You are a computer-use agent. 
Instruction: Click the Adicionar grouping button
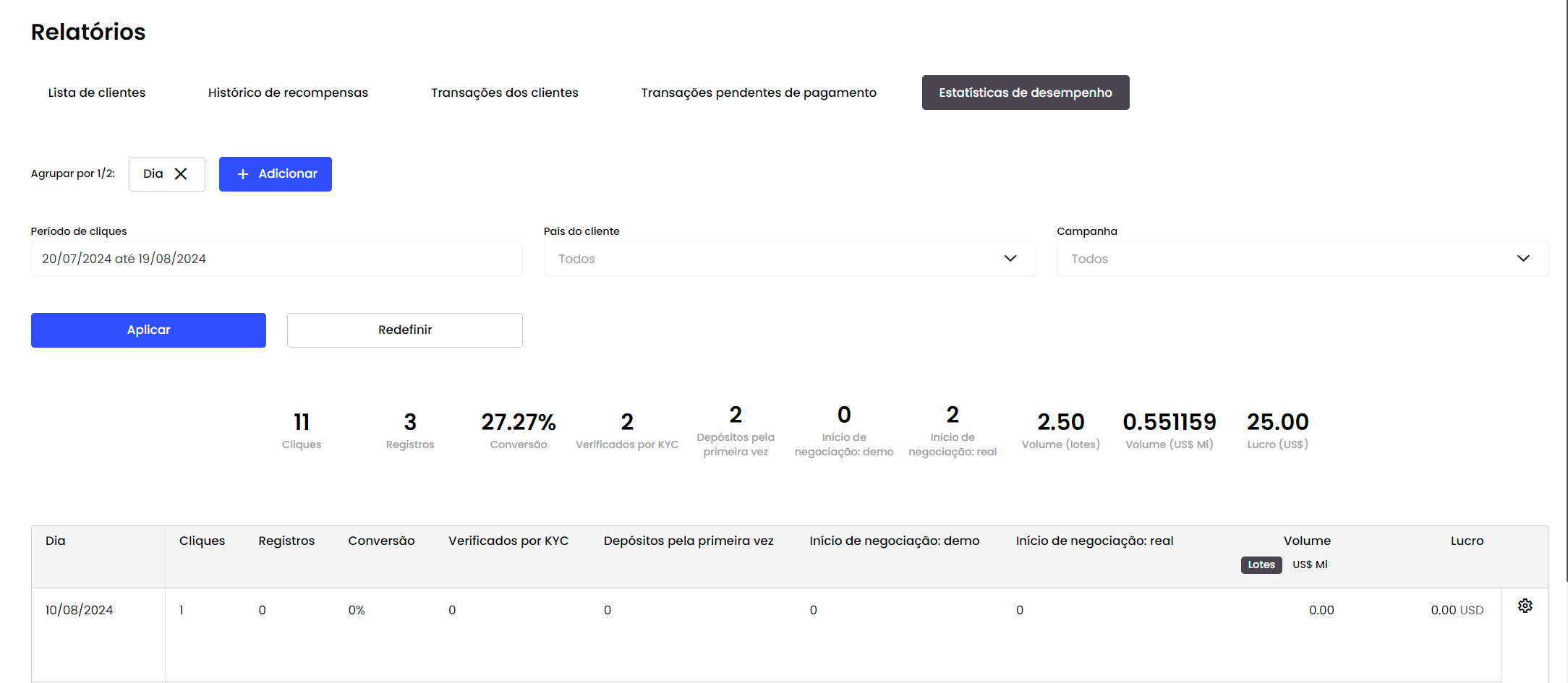coord(275,174)
